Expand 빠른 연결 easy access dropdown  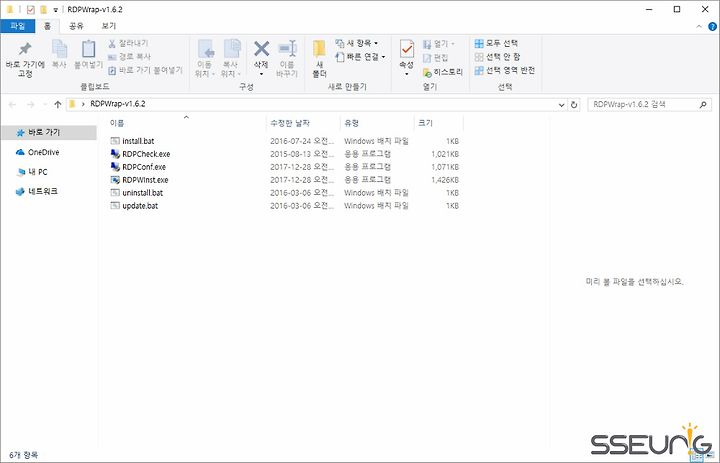(383, 57)
